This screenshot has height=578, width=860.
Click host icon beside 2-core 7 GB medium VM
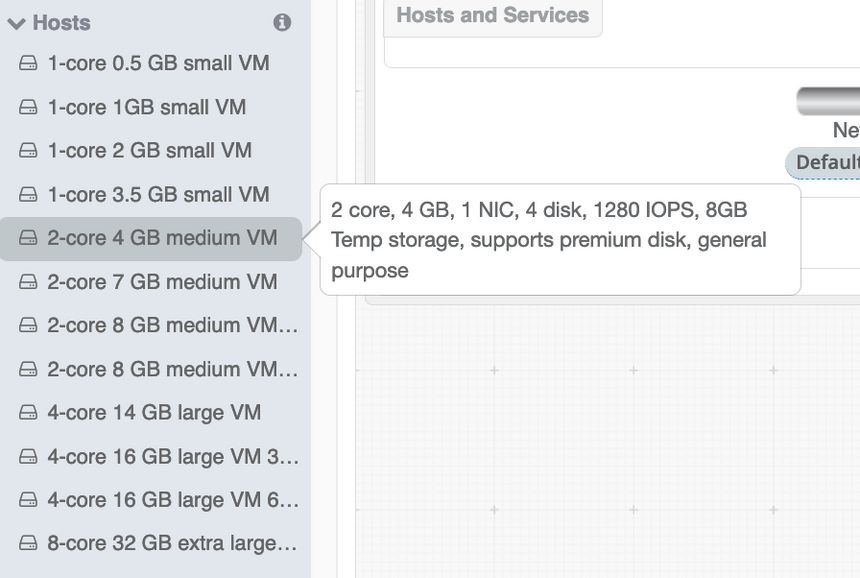(28, 282)
